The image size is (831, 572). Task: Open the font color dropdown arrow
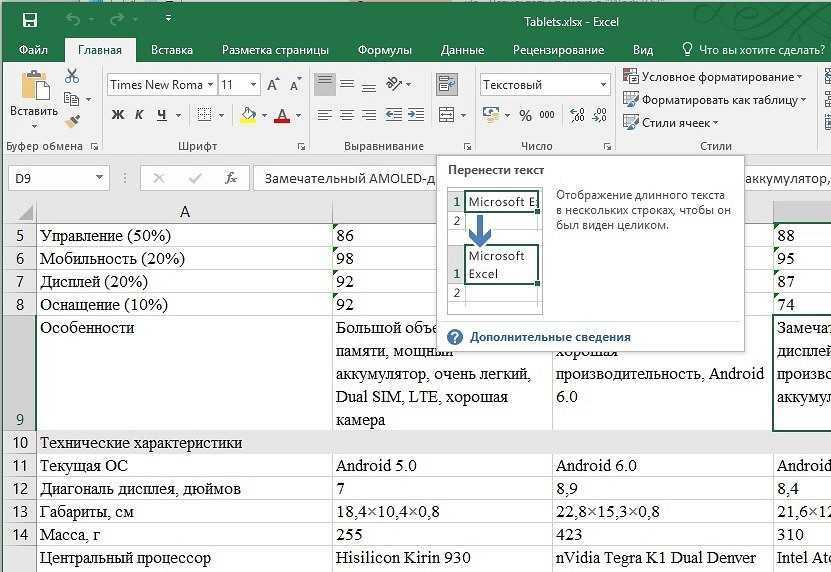[298, 115]
